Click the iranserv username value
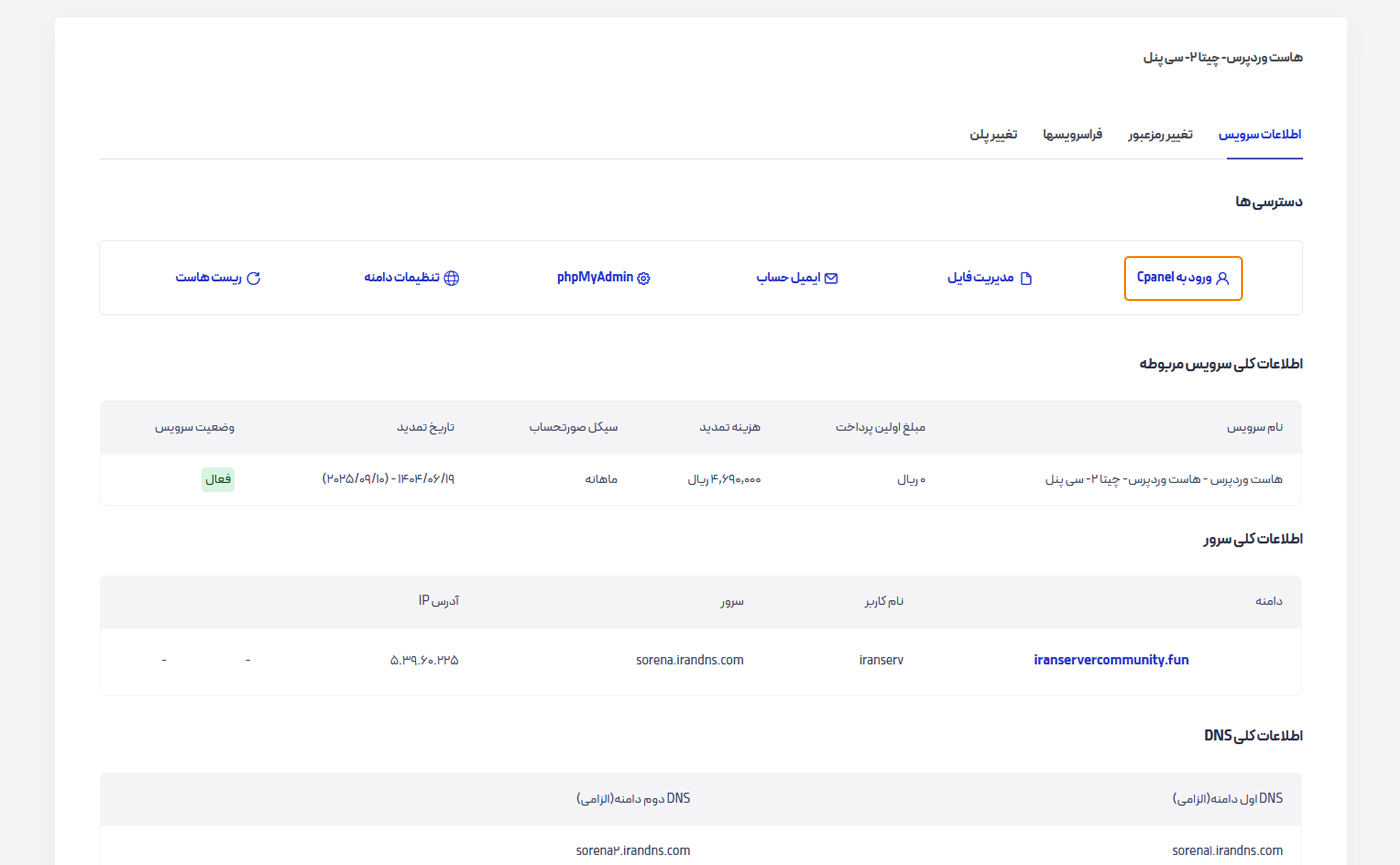Screen dimensions: 1400x865 [x=881, y=660]
